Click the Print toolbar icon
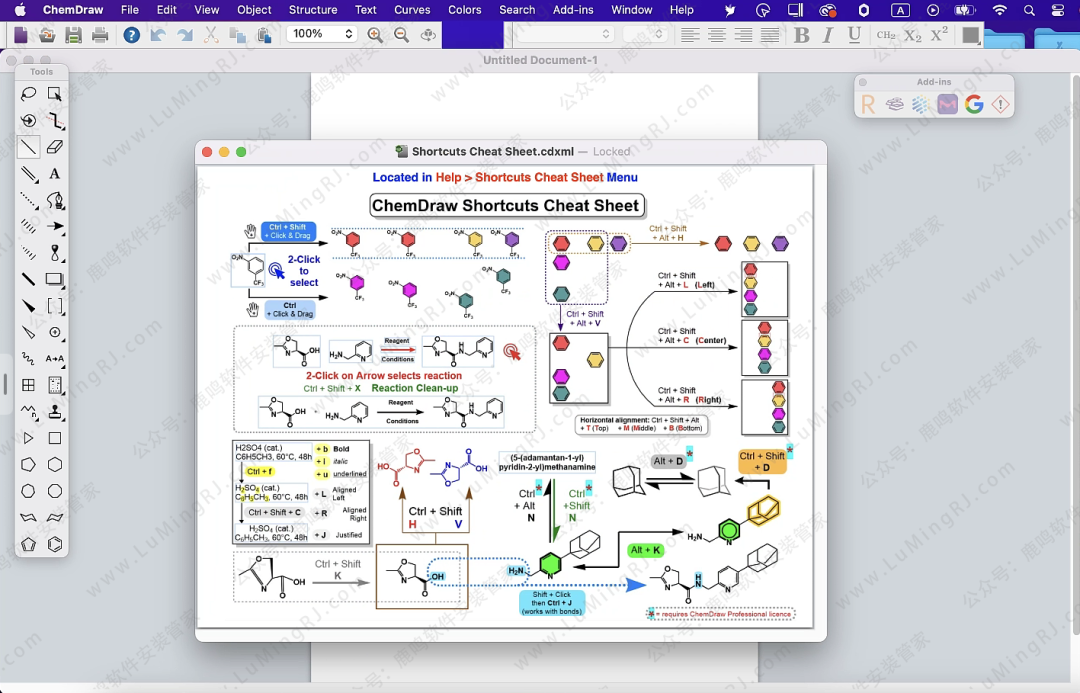 click(100, 34)
